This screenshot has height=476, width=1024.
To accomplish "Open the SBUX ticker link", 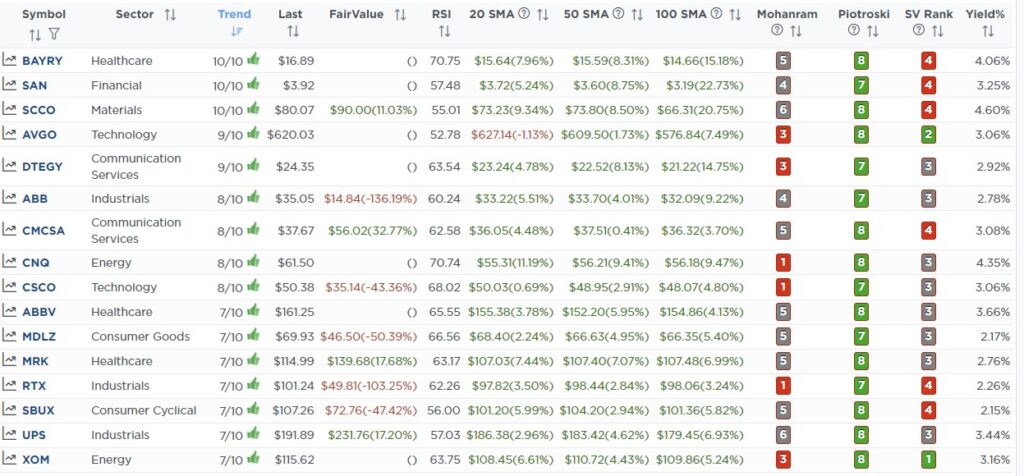I will 39,410.
